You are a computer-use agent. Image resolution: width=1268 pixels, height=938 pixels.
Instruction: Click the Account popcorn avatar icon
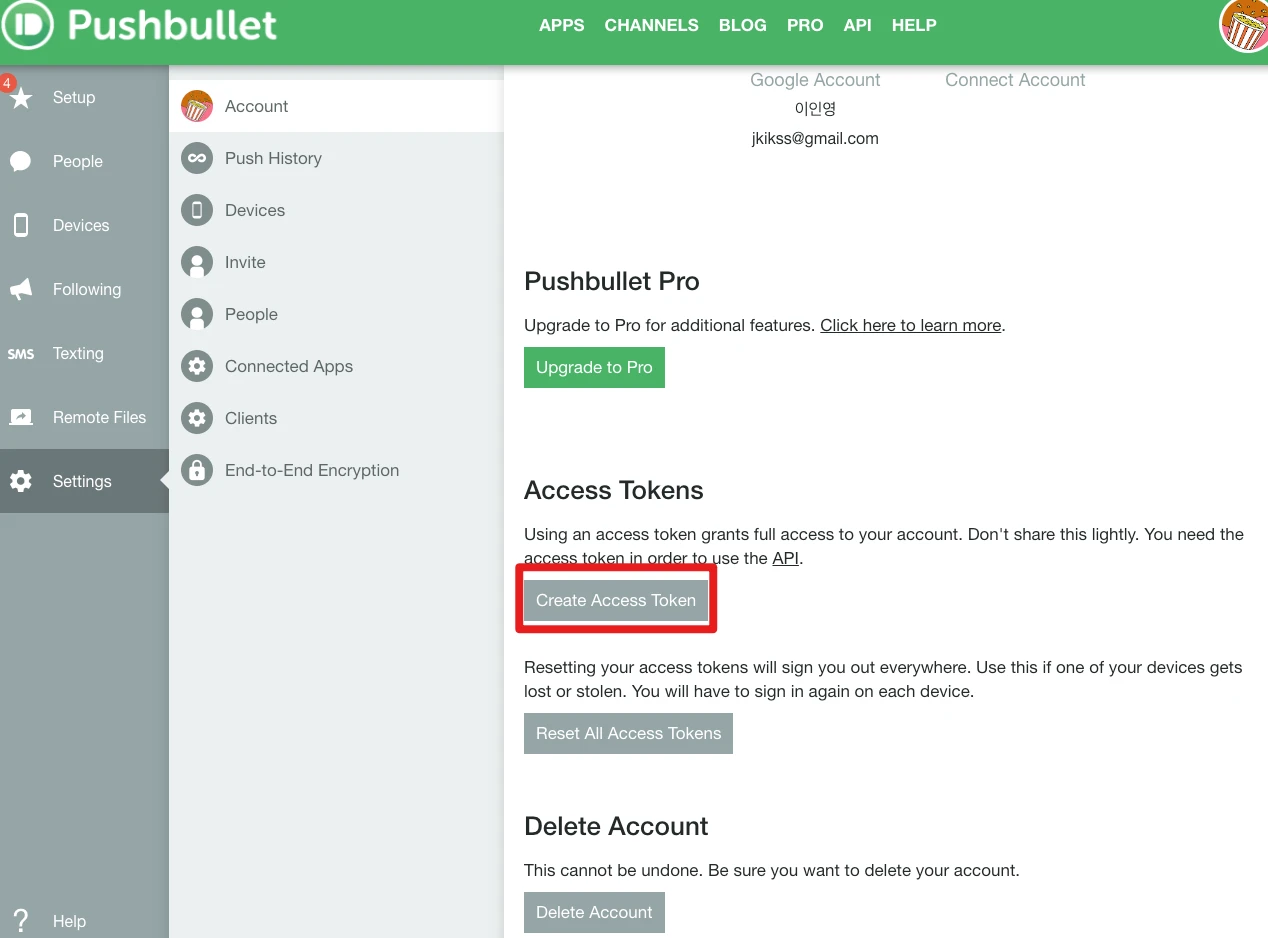(197, 106)
